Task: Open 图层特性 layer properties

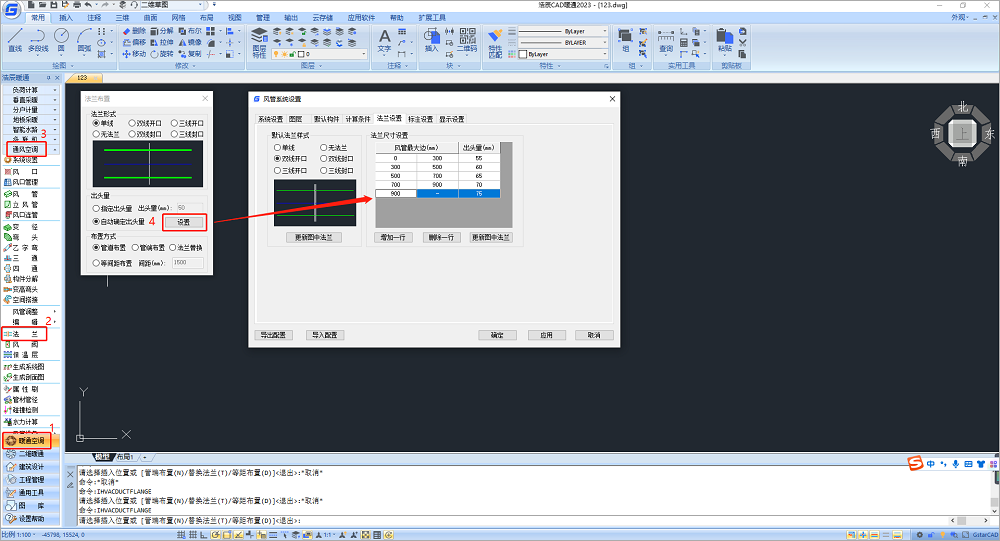Action: pos(259,43)
